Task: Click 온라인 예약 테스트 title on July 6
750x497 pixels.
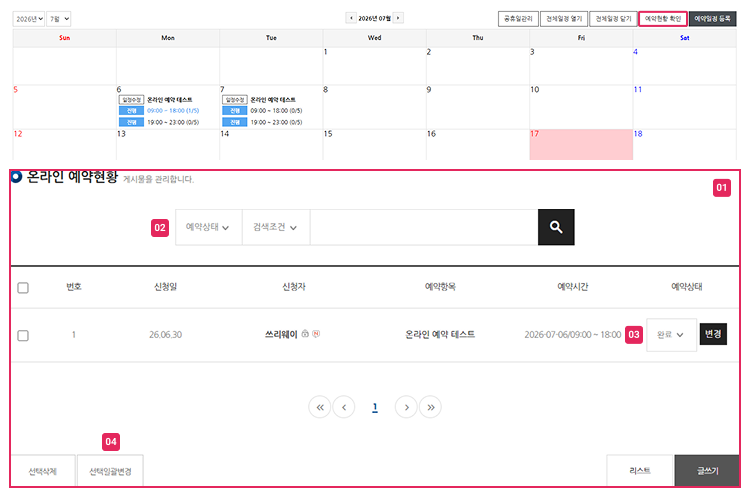Action: click(x=170, y=99)
